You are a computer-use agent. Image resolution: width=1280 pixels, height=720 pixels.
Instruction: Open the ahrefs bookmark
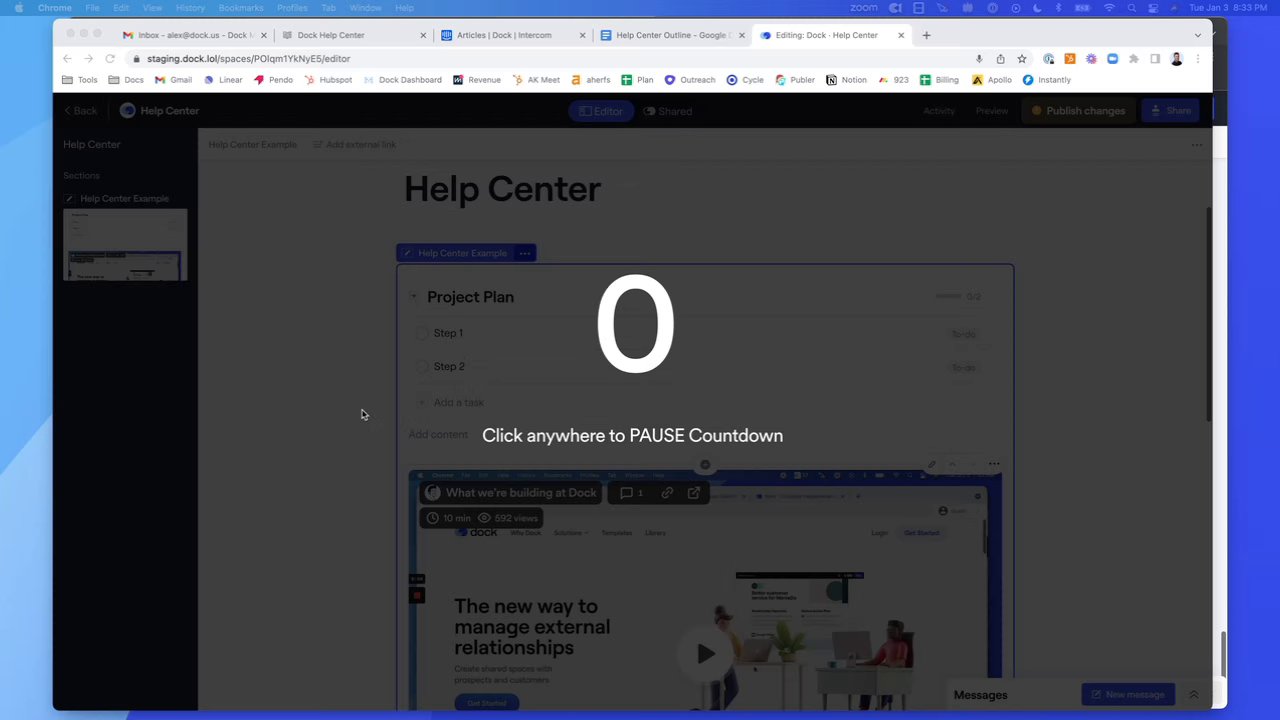[x=591, y=80]
